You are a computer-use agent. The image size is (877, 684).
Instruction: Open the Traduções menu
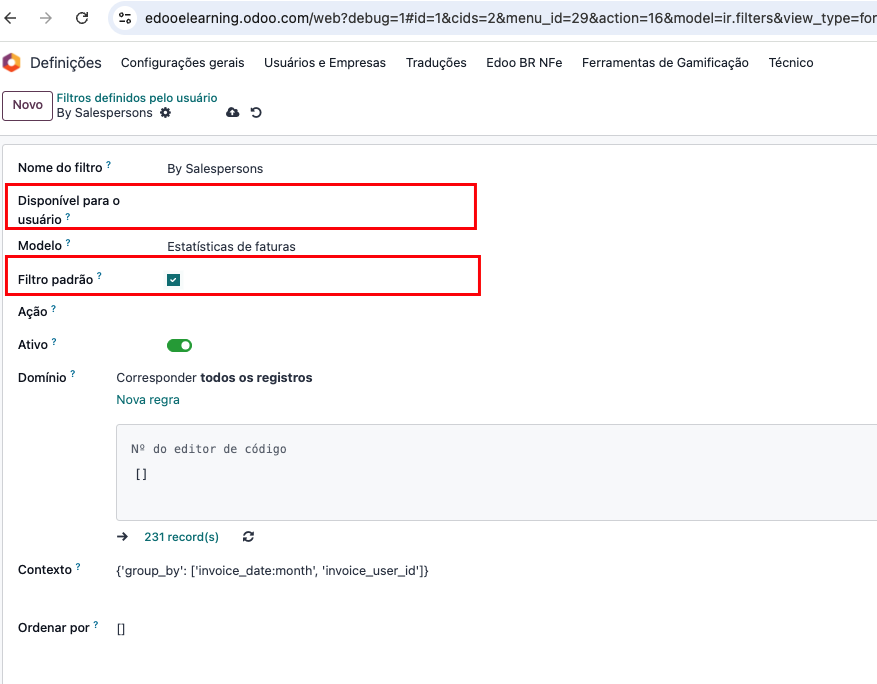tap(436, 63)
